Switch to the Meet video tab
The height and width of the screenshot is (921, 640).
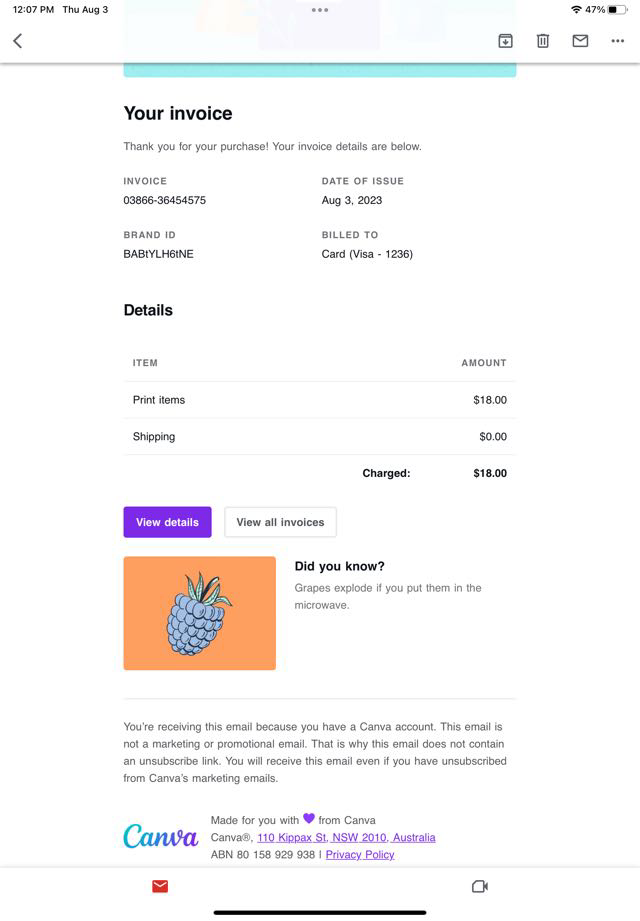point(479,886)
